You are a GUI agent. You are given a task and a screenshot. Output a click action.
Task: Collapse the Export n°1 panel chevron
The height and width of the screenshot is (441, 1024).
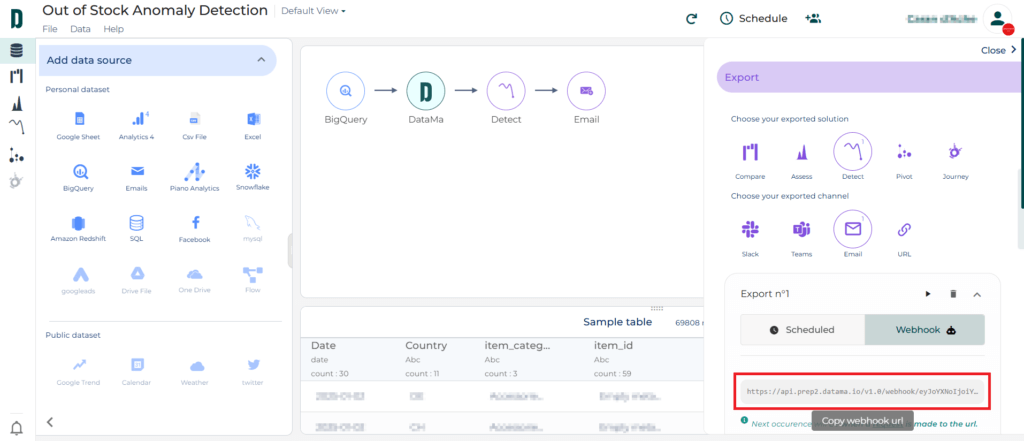tap(977, 295)
